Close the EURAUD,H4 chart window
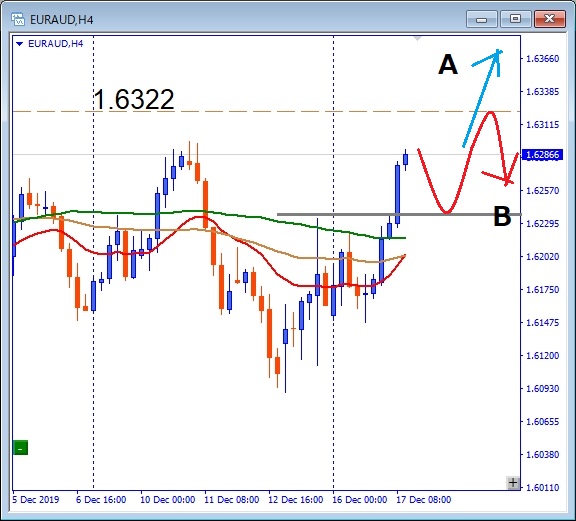The width and height of the screenshot is (576, 521). [x=549, y=19]
